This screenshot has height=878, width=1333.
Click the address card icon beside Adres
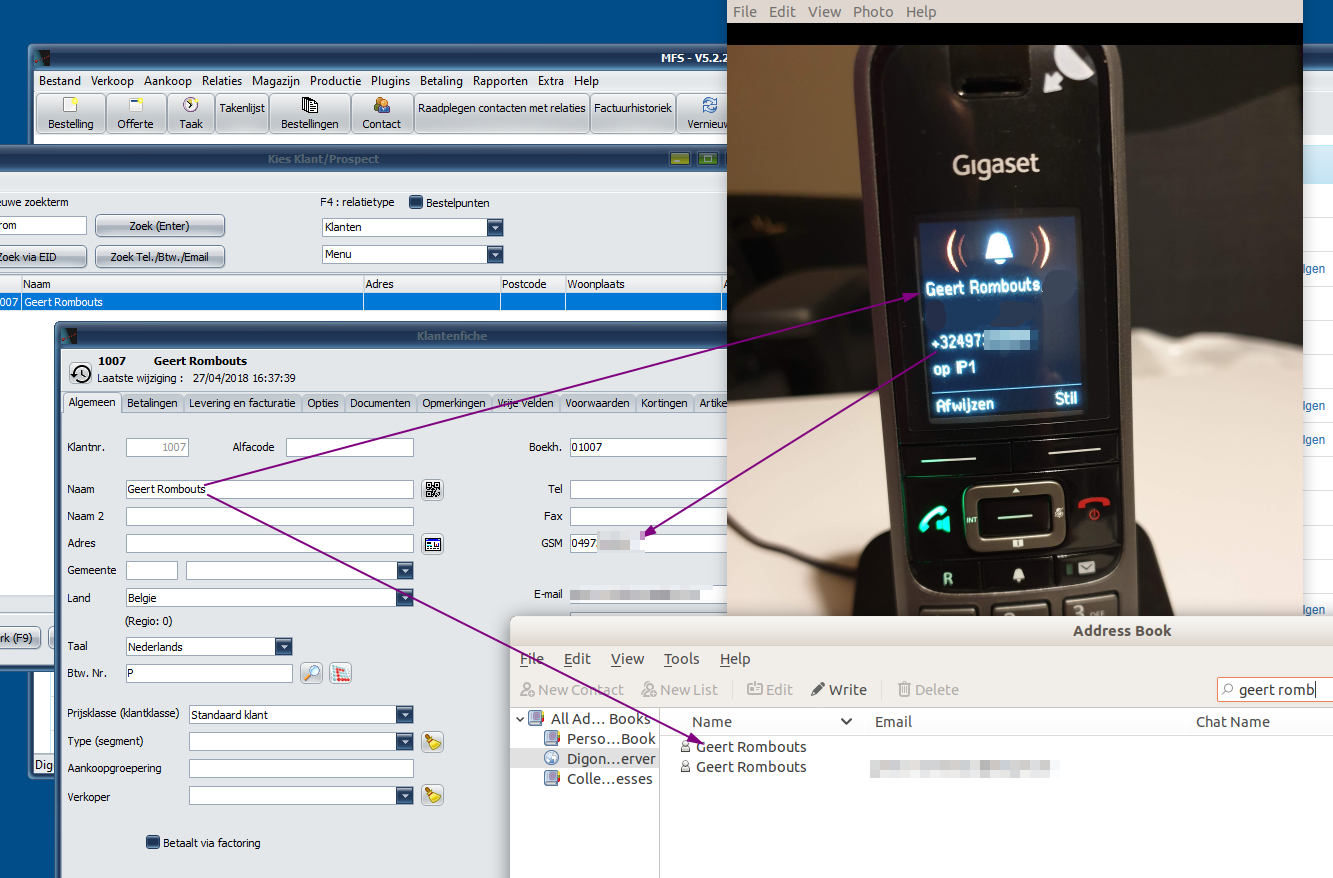click(x=432, y=544)
